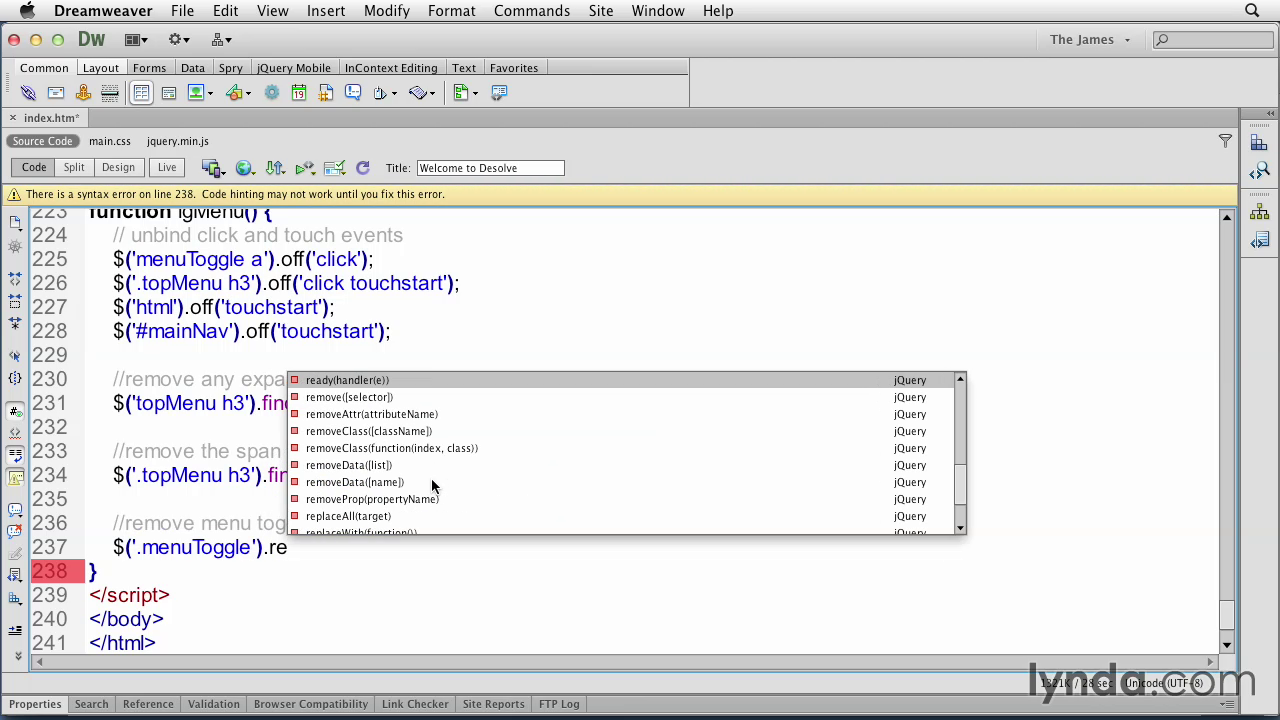The width and height of the screenshot is (1280, 720).
Task: Insert a Date with the calendar icon
Action: (x=298, y=92)
